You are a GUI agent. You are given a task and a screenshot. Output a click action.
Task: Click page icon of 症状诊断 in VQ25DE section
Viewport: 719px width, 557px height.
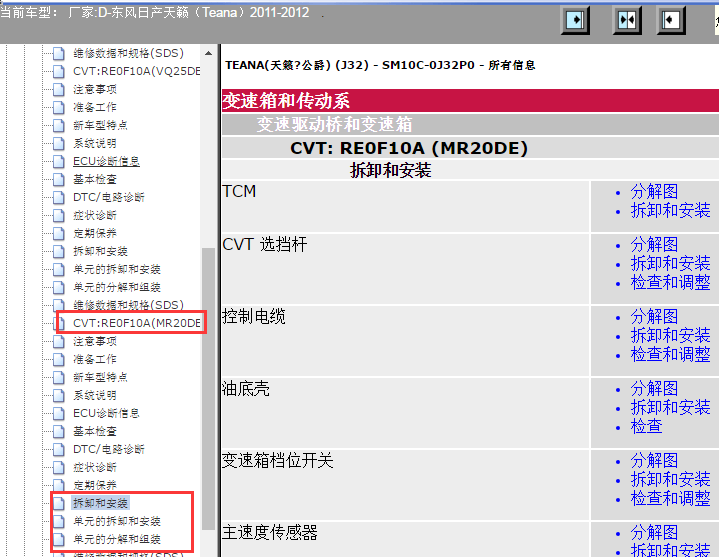(x=59, y=215)
